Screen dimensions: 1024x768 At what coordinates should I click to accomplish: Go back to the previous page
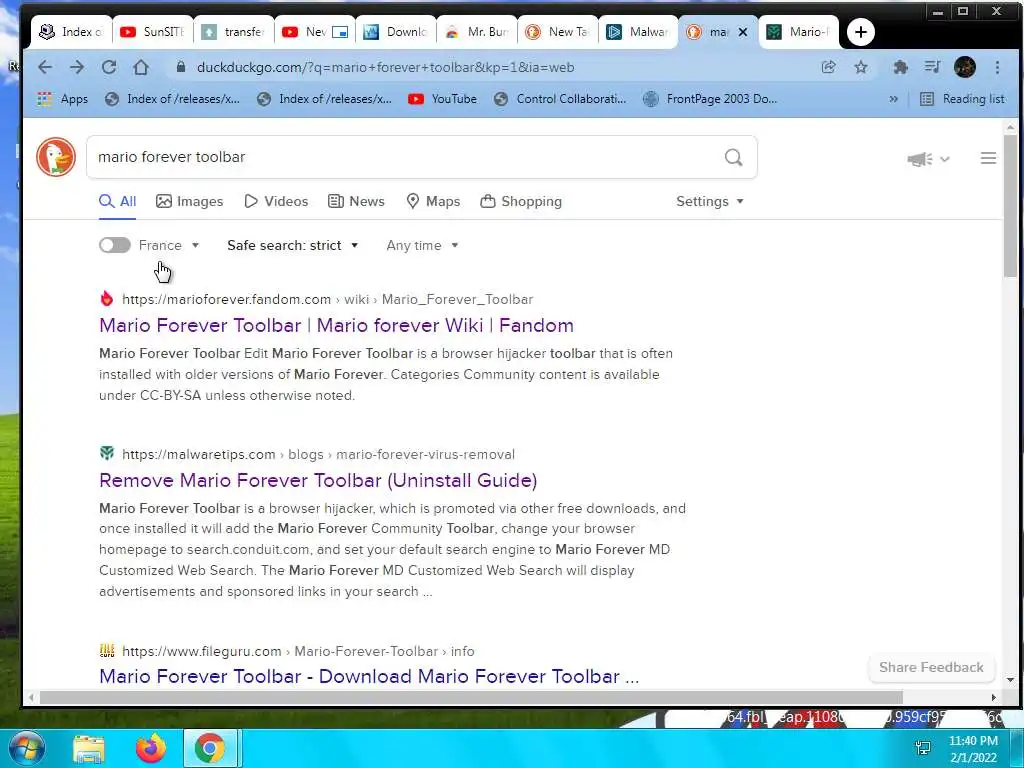point(45,67)
